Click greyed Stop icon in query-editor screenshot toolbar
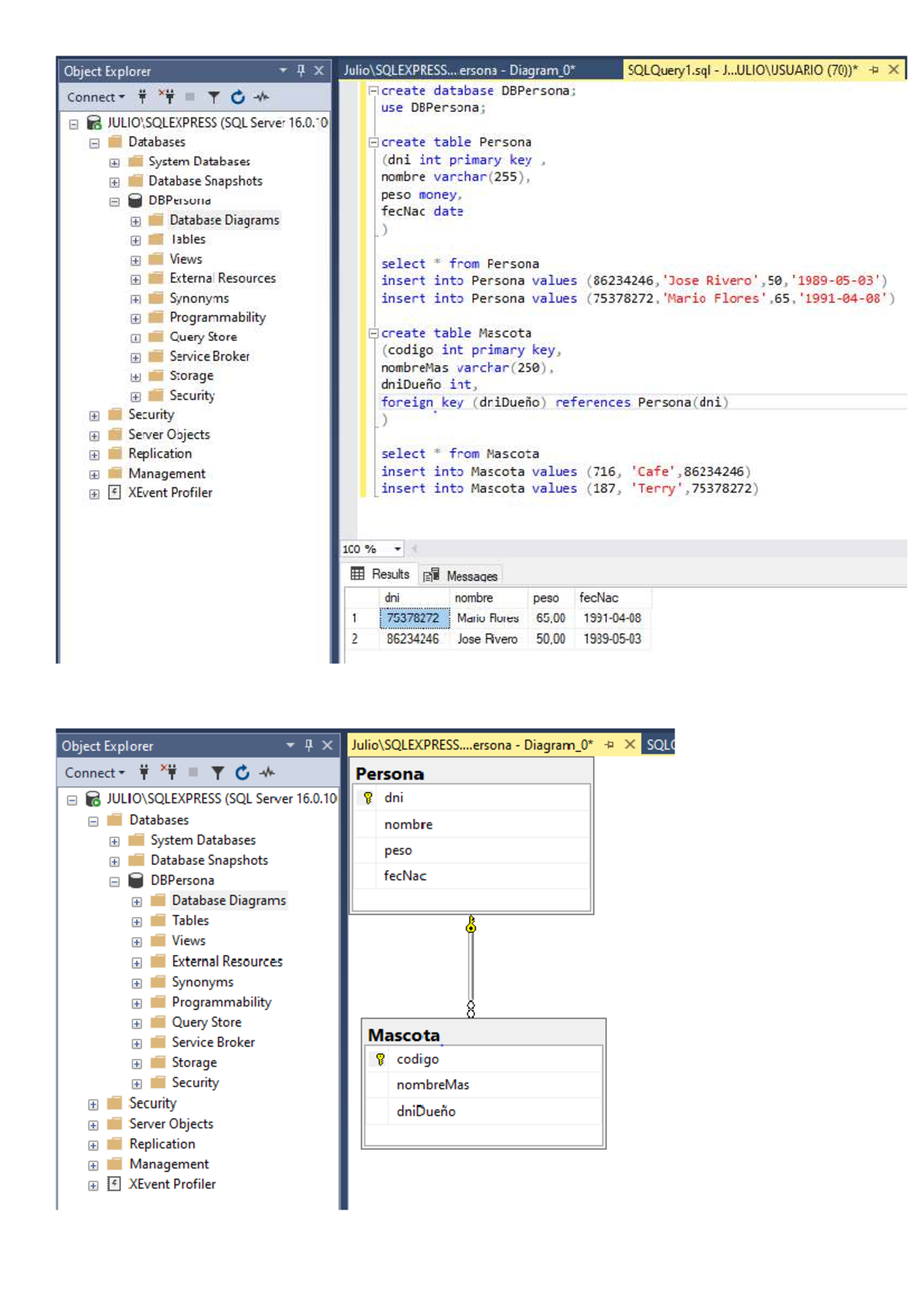The height and width of the screenshot is (1306, 924). coord(190,97)
